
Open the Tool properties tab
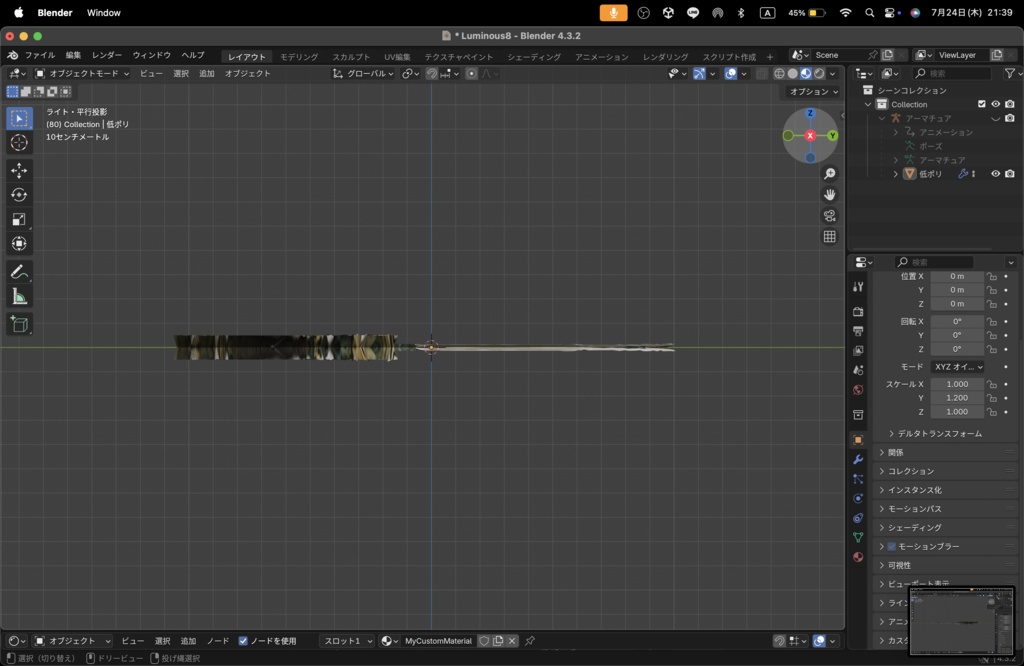[858, 287]
